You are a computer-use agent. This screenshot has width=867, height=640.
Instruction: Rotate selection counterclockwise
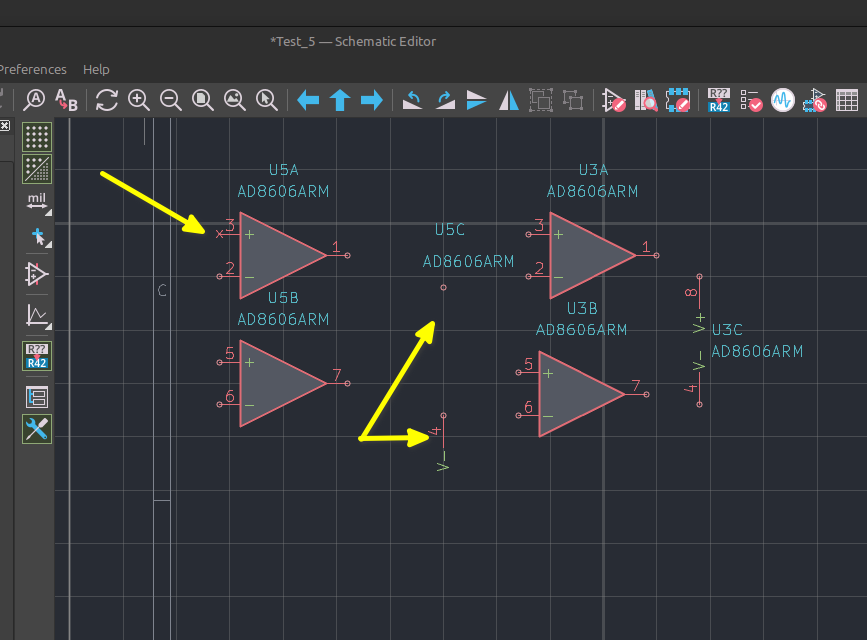click(x=412, y=100)
